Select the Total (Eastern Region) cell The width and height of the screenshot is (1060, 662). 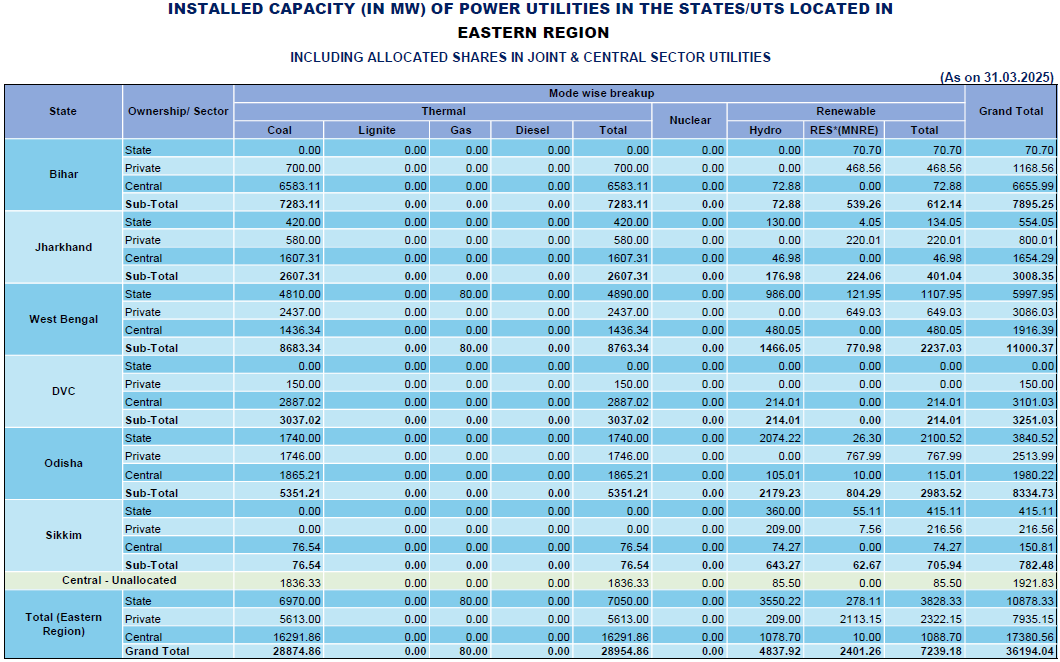coord(63,625)
